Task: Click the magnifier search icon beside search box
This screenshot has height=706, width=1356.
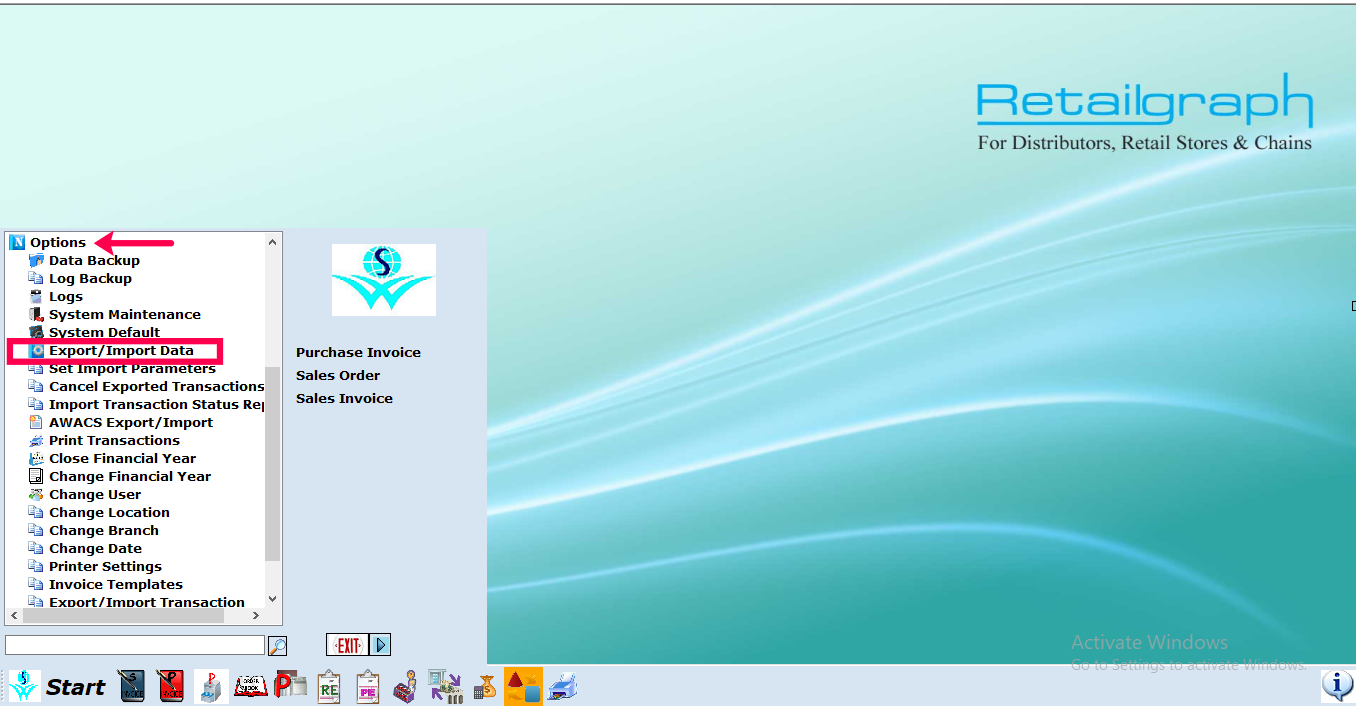Action: (x=278, y=645)
